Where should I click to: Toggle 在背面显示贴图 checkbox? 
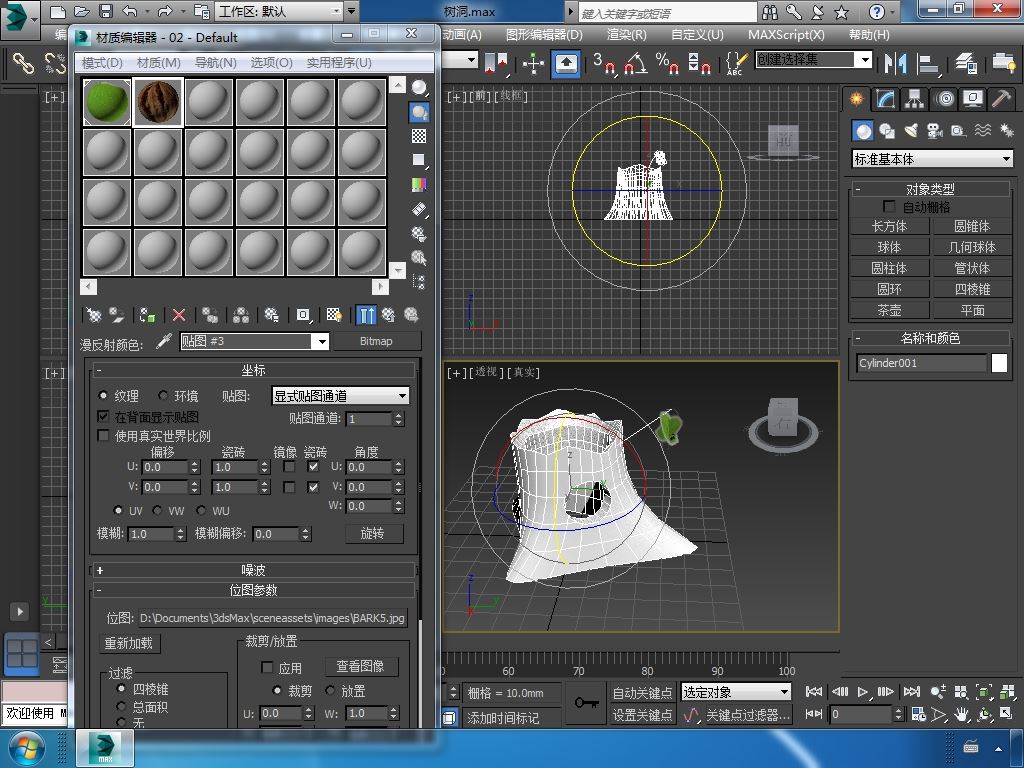coord(103,416)
